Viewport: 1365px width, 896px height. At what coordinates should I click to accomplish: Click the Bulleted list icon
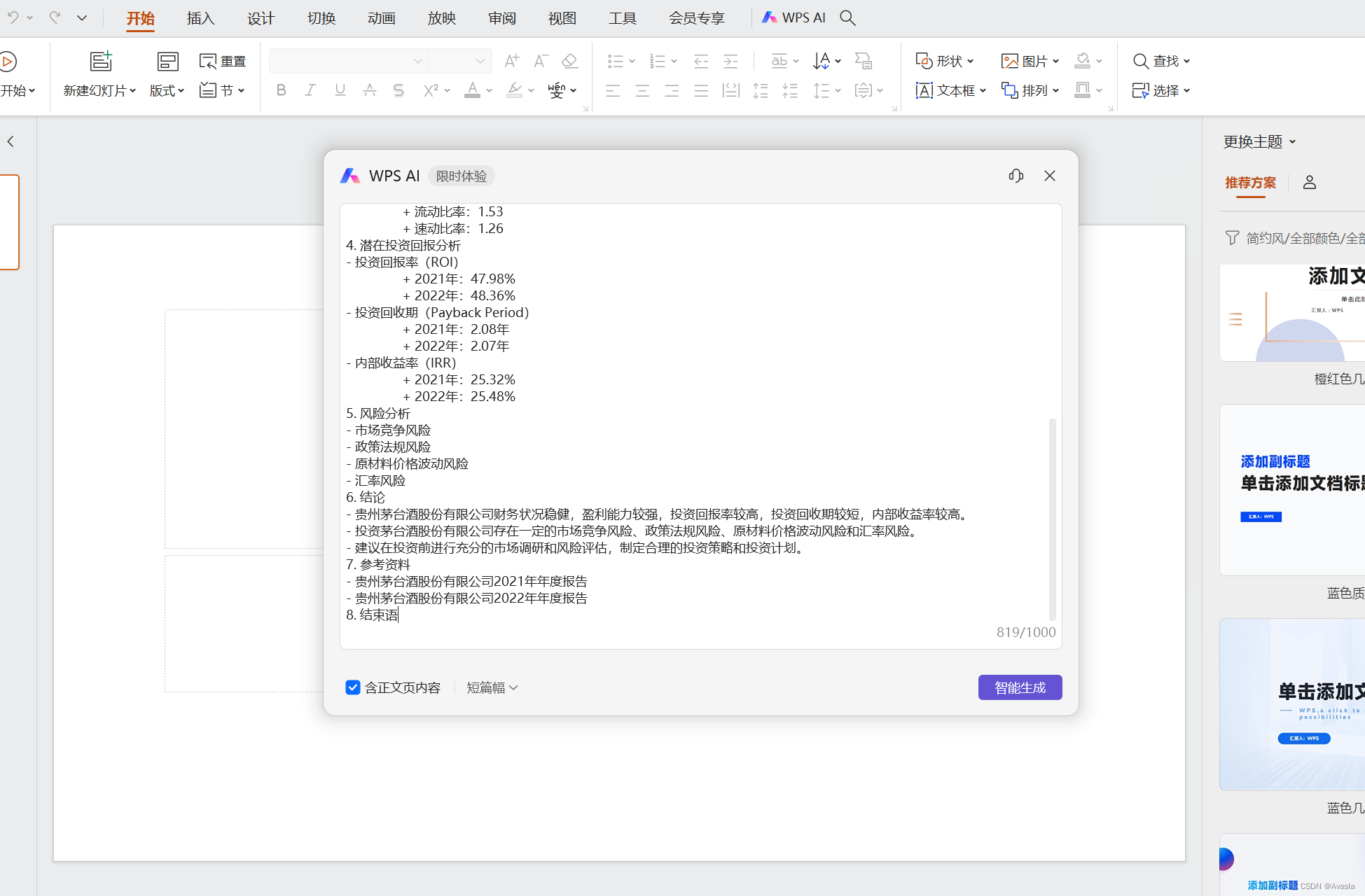(616, 61)
